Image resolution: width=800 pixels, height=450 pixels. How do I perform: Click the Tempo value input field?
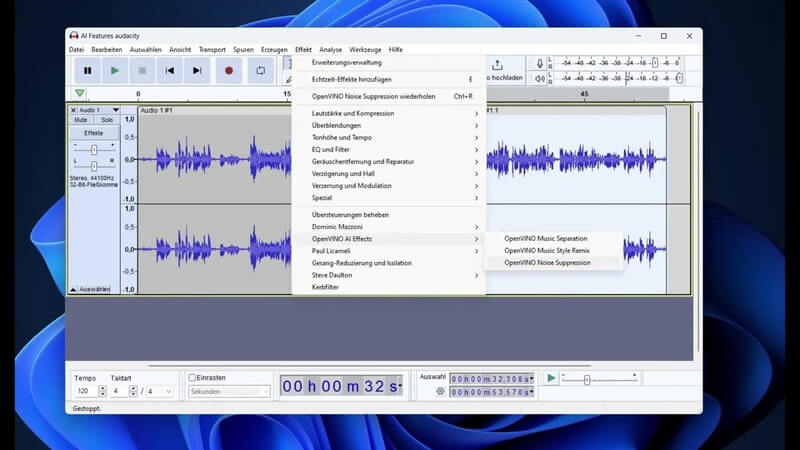click(x=85, y=392)
